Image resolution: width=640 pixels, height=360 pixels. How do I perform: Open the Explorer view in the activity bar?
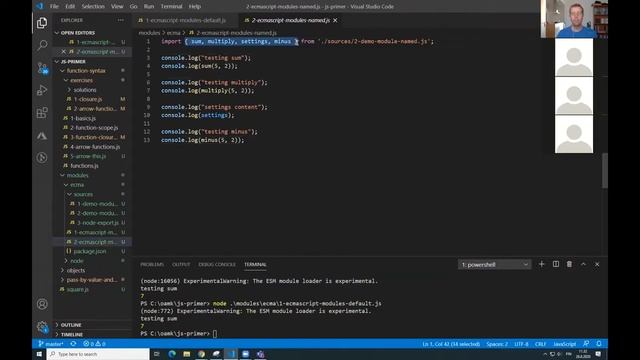[42, 23]
